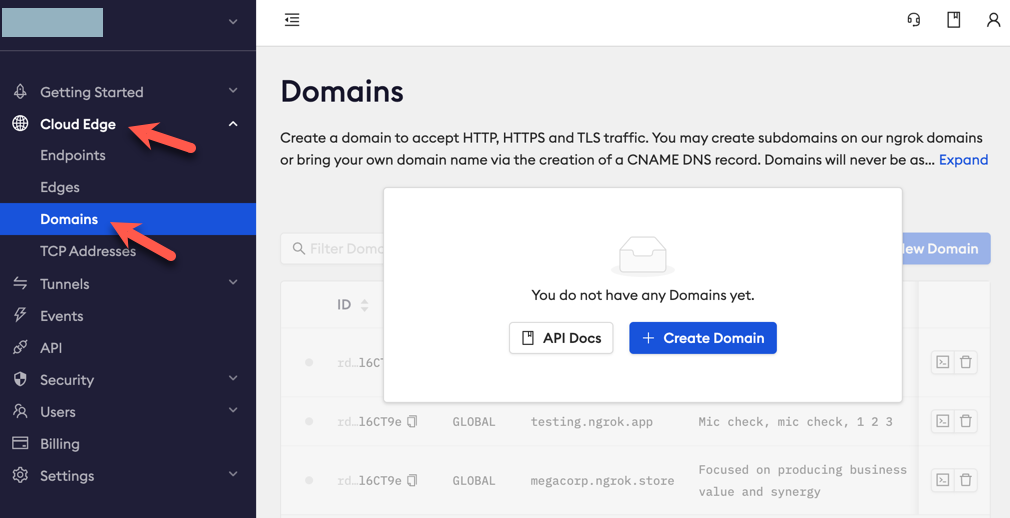Viewport: 1010px width, 518px height.
Task: Click the New Domain button
Action: 946,249
